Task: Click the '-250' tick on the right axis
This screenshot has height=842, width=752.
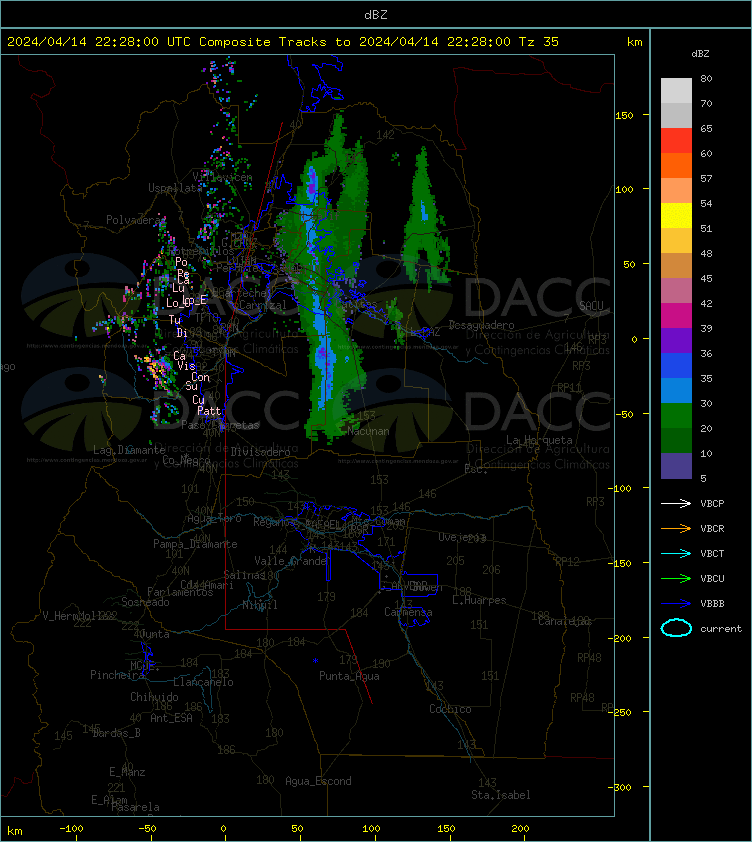Action: point(620,712)
